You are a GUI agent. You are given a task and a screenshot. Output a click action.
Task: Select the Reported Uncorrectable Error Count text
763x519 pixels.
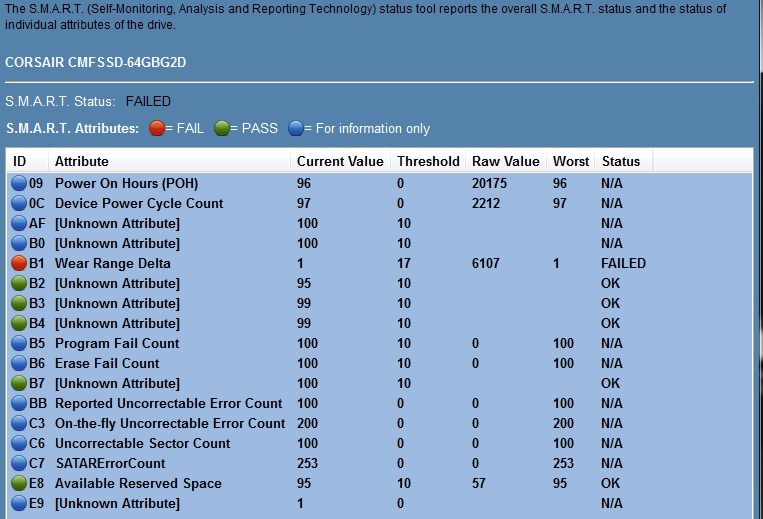(168, 403)
